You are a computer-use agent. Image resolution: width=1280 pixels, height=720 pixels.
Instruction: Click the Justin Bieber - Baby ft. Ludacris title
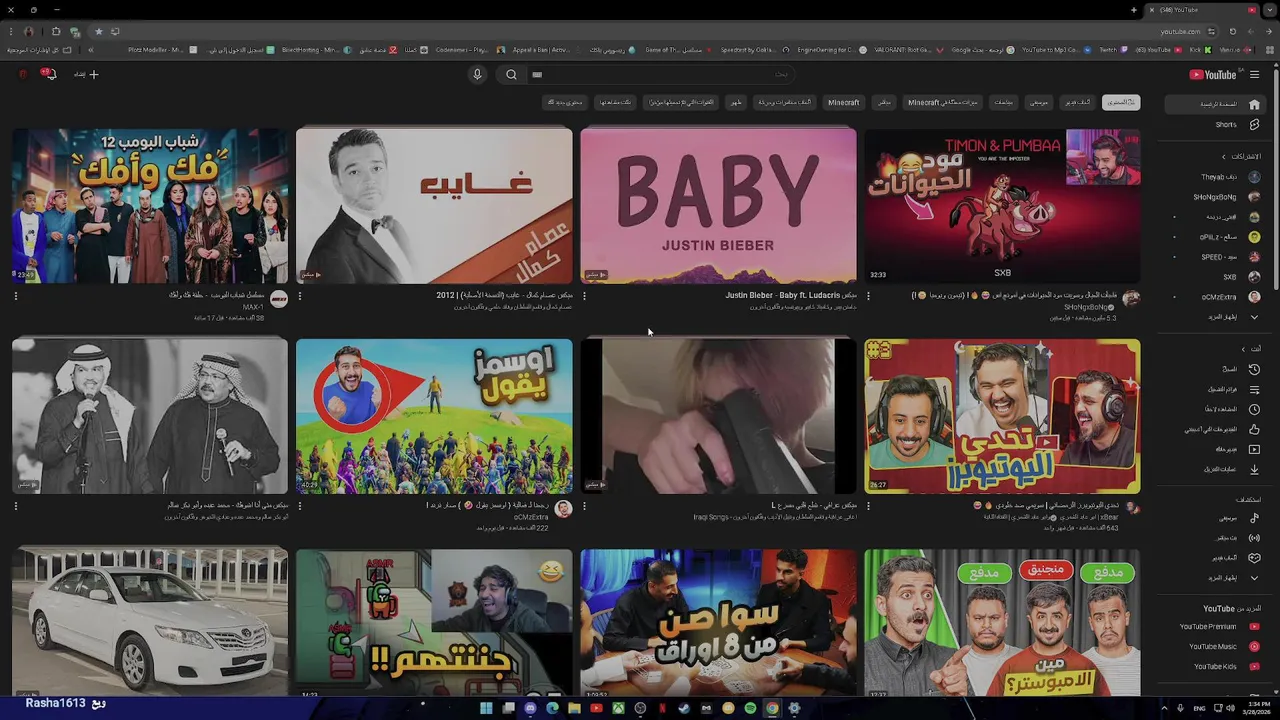[791, 296]
